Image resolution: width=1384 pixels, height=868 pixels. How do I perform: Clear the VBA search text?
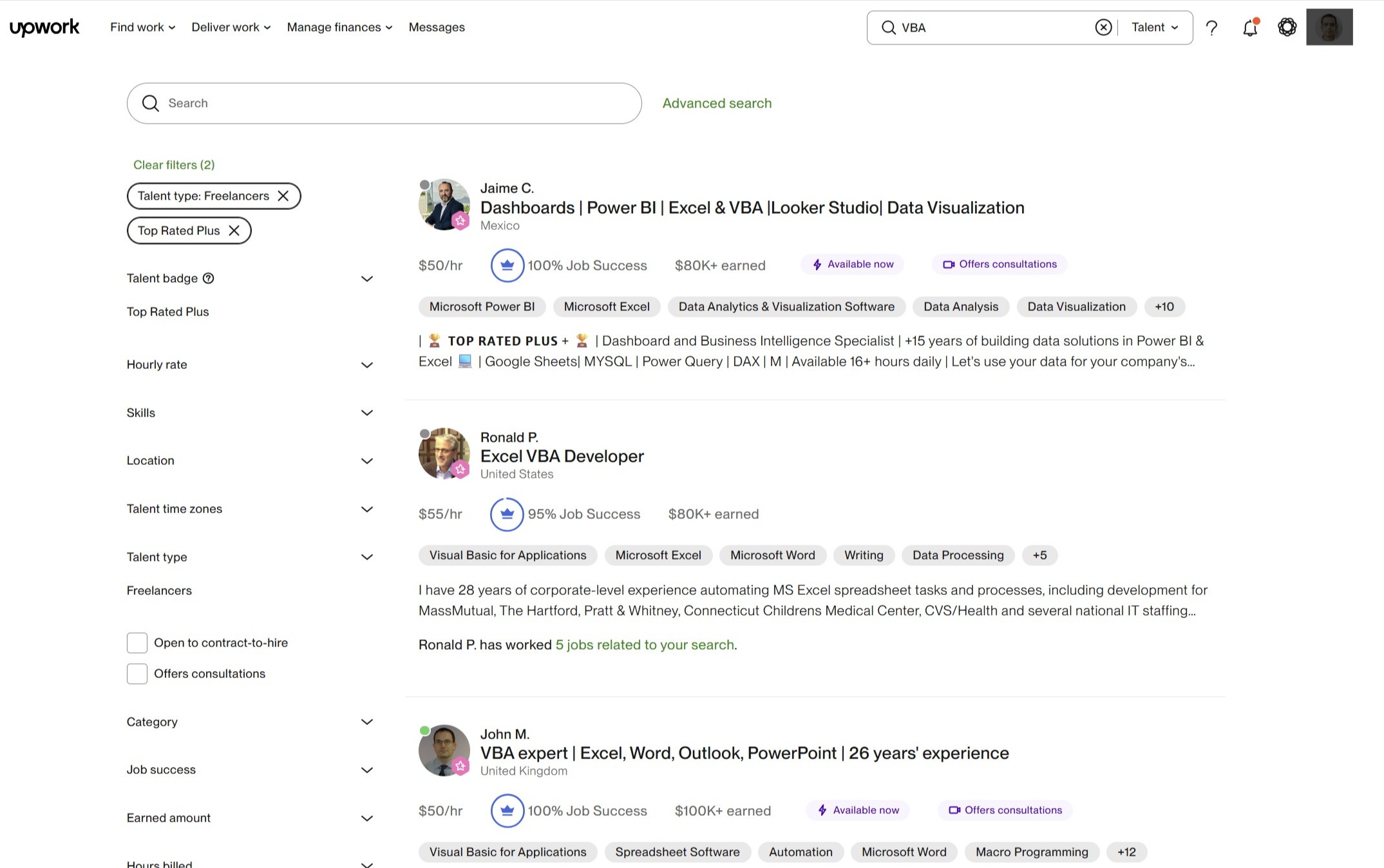[x=1103, y=27]
